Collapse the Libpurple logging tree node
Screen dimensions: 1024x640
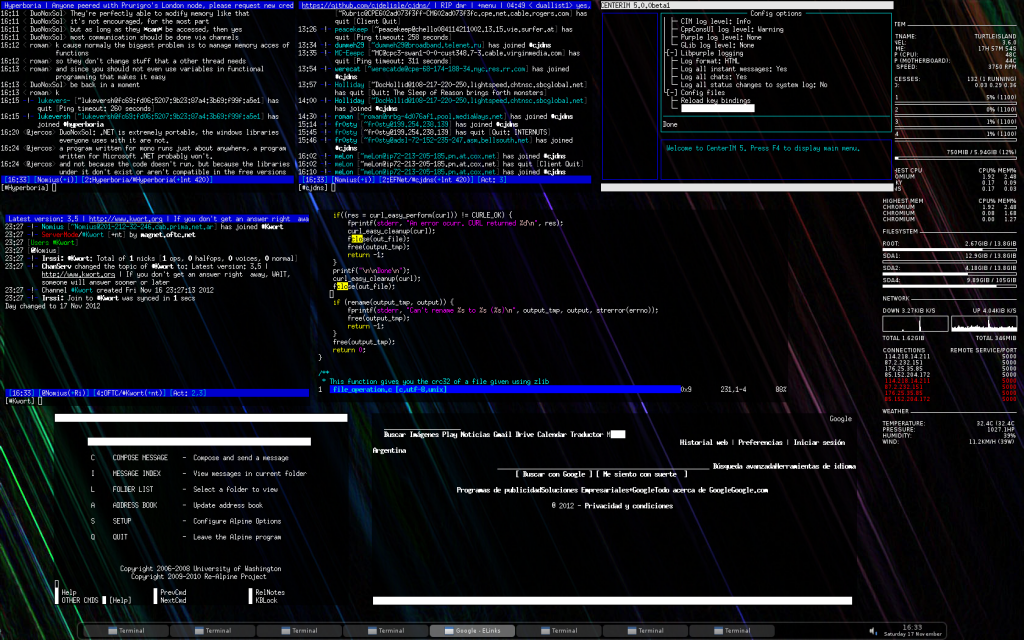[670, 52]
